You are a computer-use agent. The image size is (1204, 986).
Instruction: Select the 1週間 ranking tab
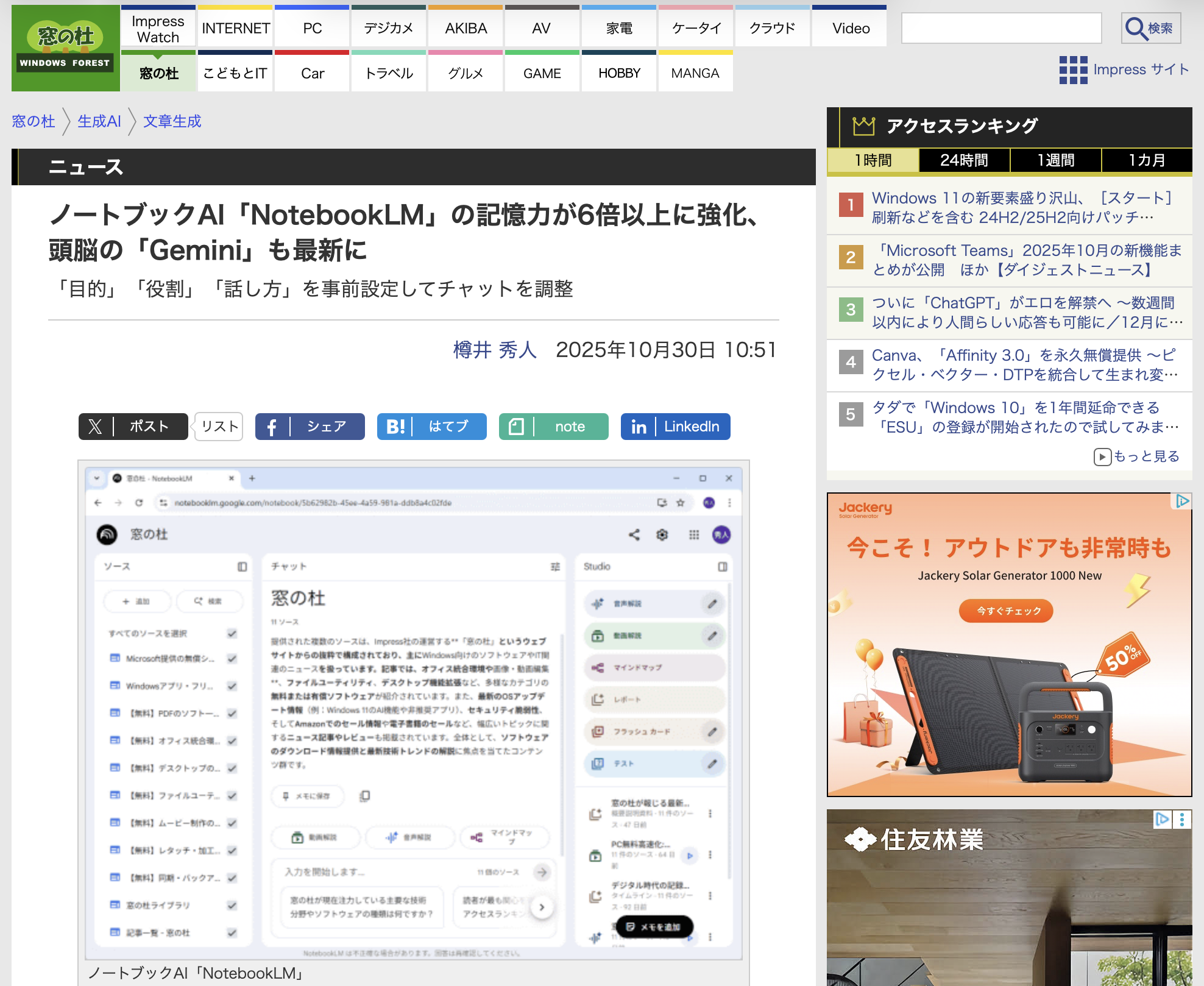click(1055, 160)
